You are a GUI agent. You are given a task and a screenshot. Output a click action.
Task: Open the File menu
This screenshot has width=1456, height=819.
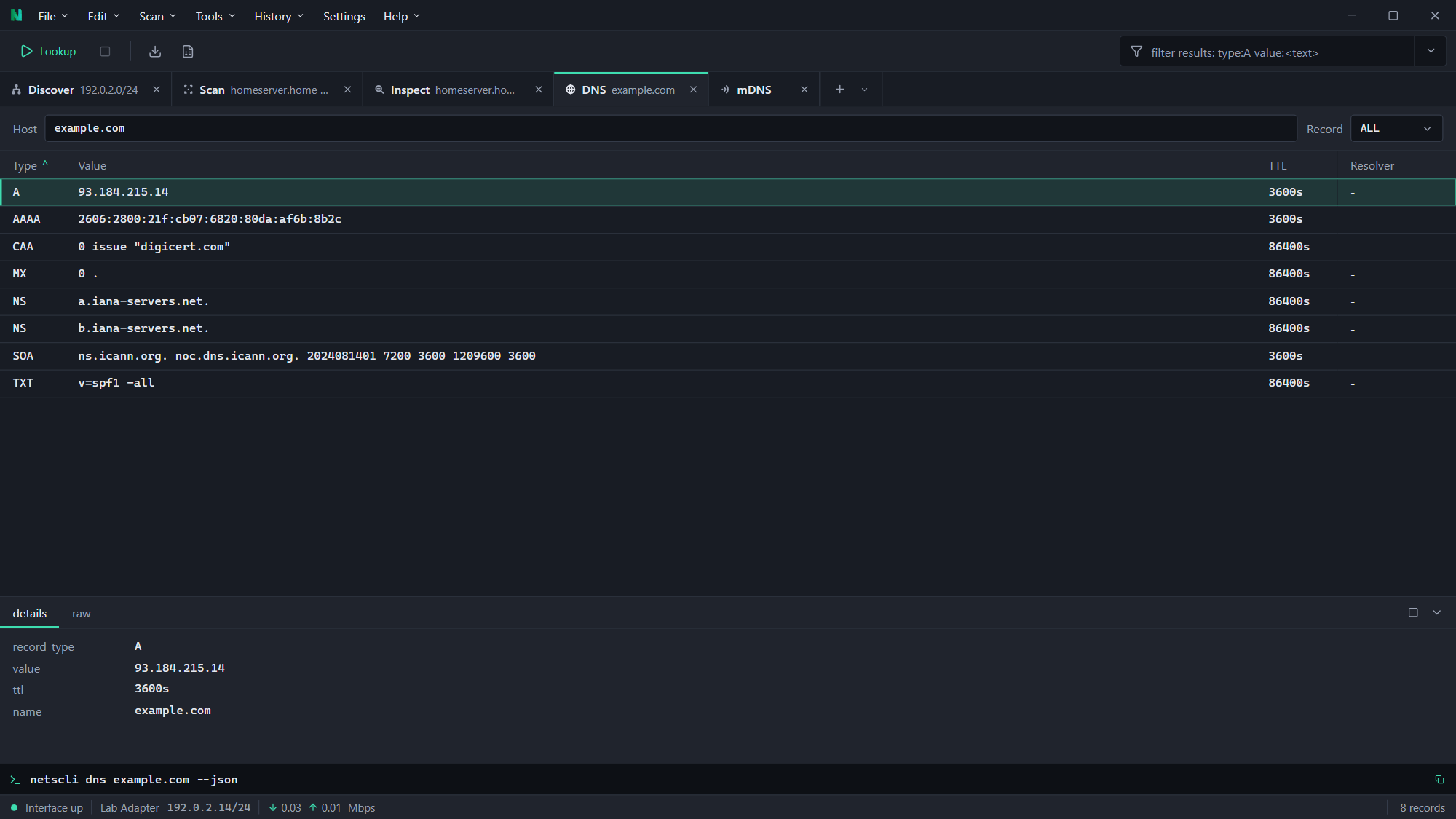point(52,16)
